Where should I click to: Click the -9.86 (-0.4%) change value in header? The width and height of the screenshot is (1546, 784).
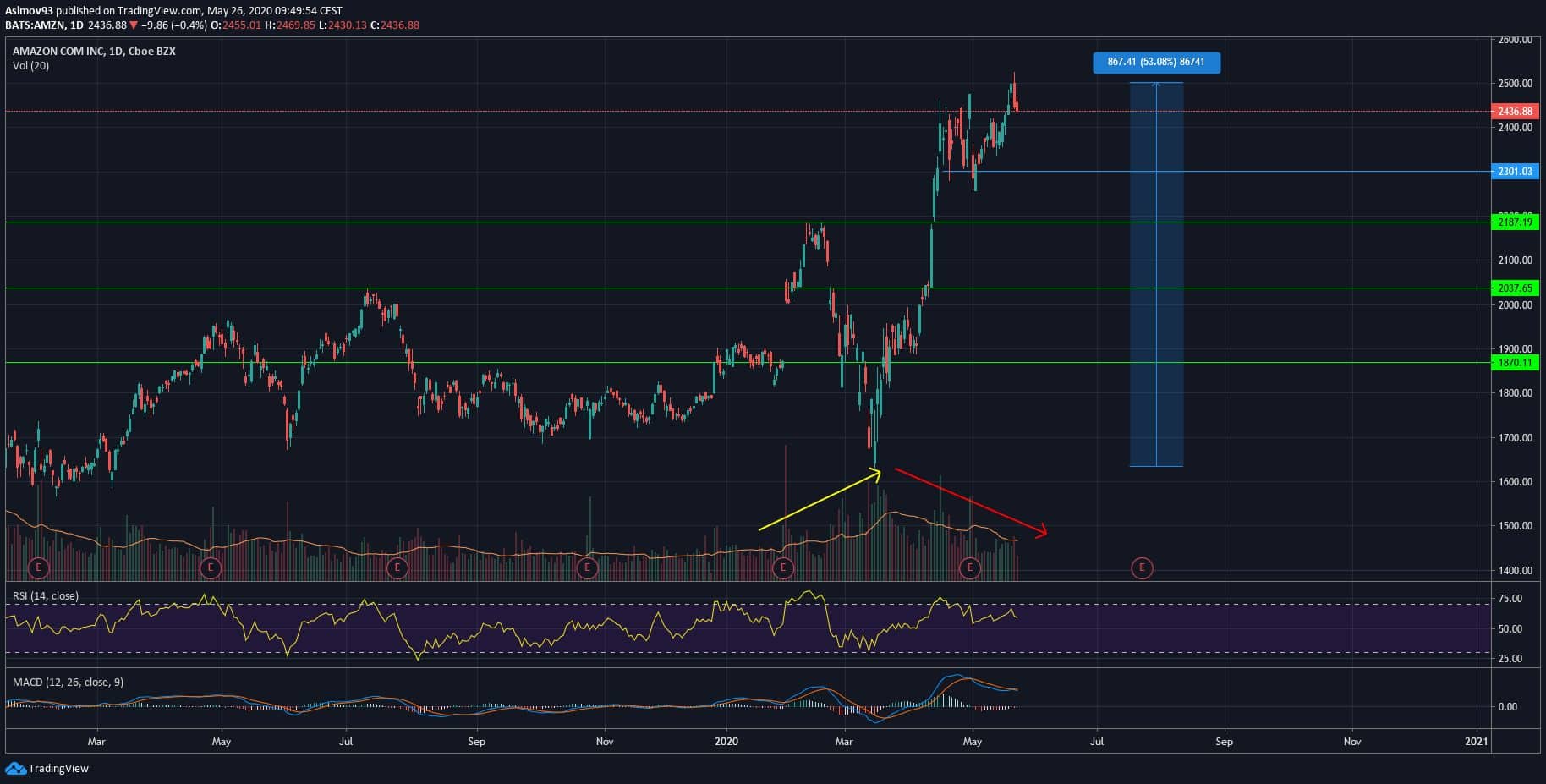[x=174, y=25]
